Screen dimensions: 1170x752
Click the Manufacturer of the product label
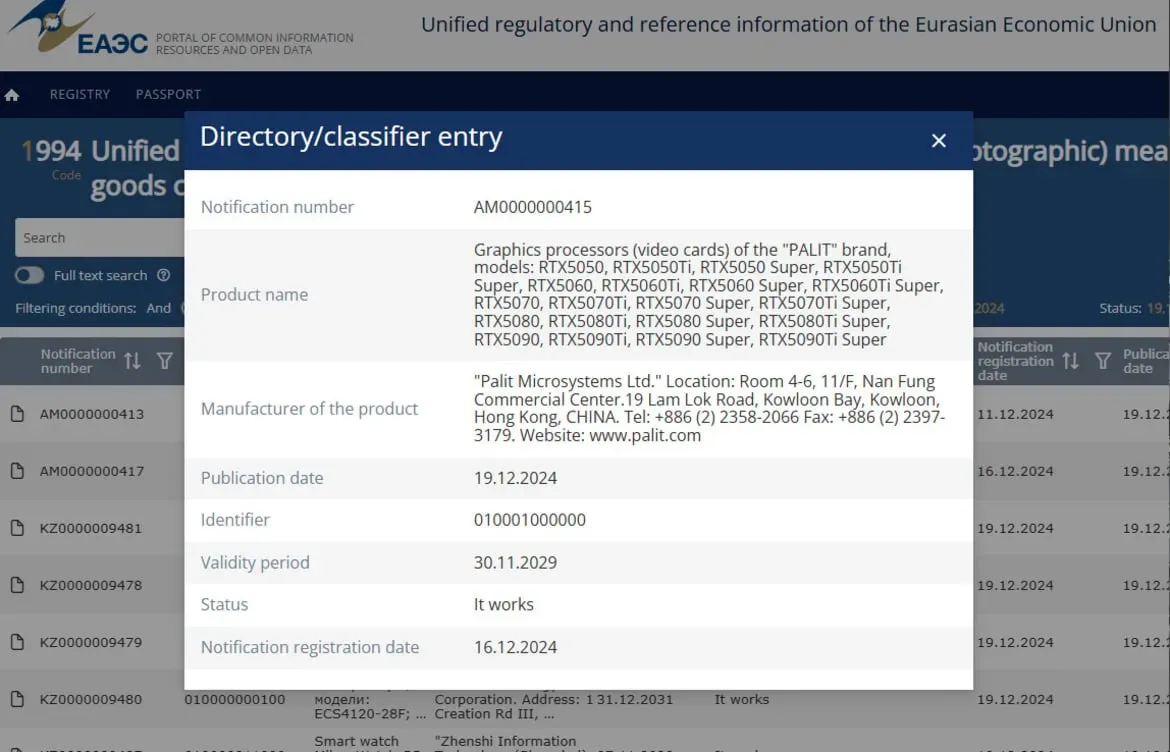[310, 409]
